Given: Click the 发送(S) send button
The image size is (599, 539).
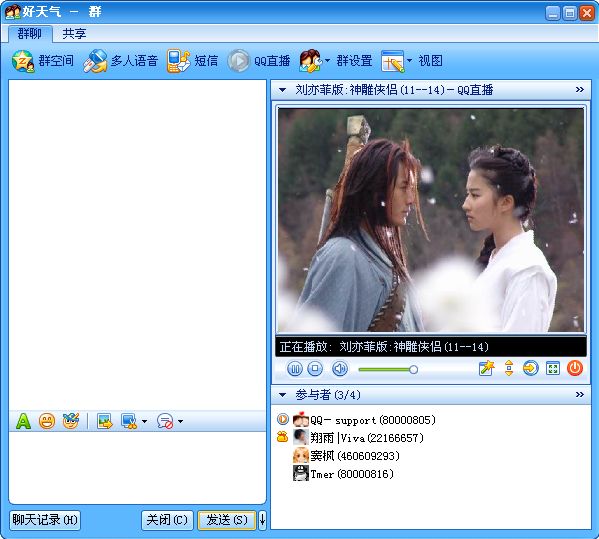Looking at the screenshot, I should click(x=227, y=520).
